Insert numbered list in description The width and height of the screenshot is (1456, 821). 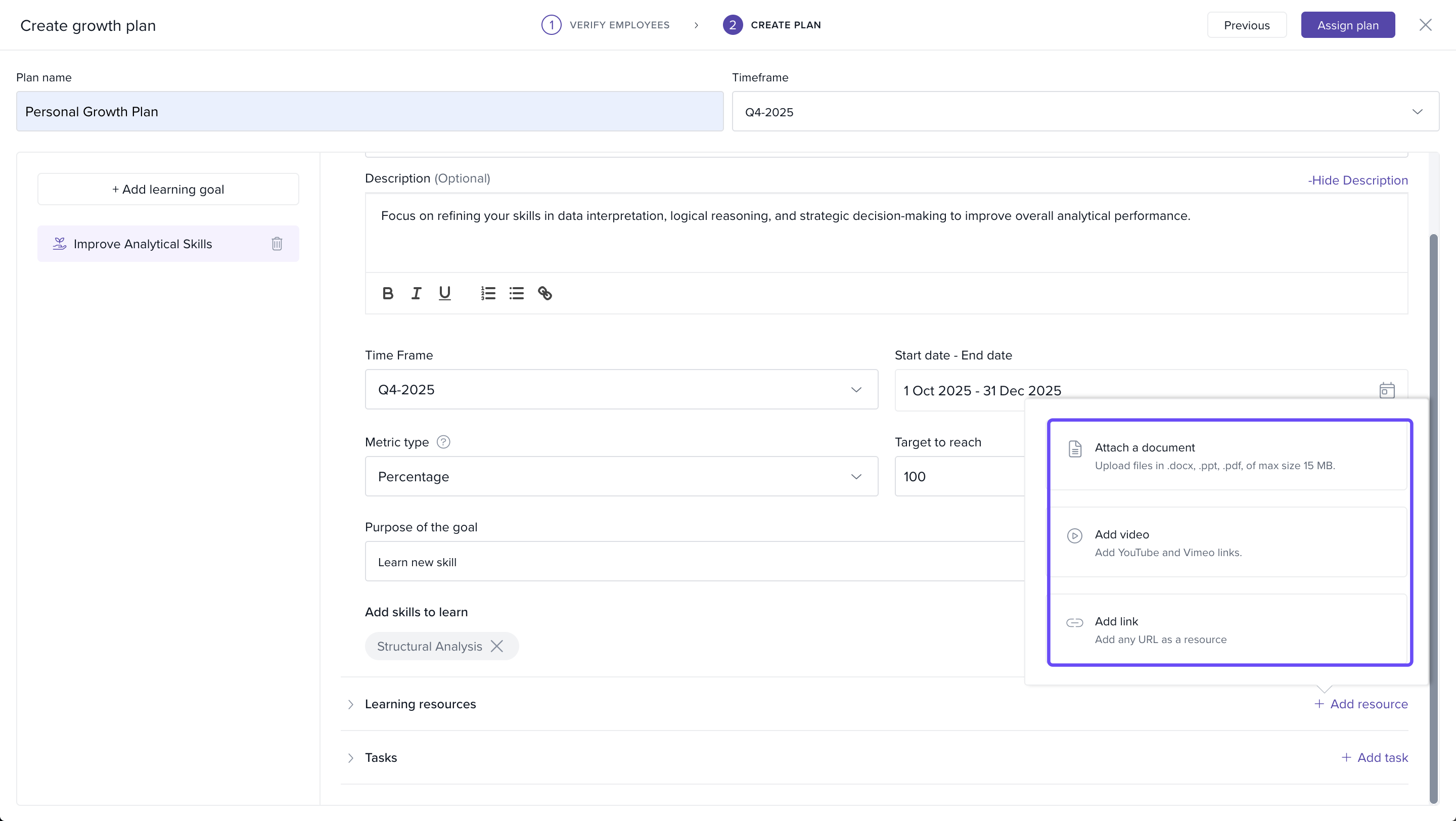pyautogui.click(x=488, y=293)
